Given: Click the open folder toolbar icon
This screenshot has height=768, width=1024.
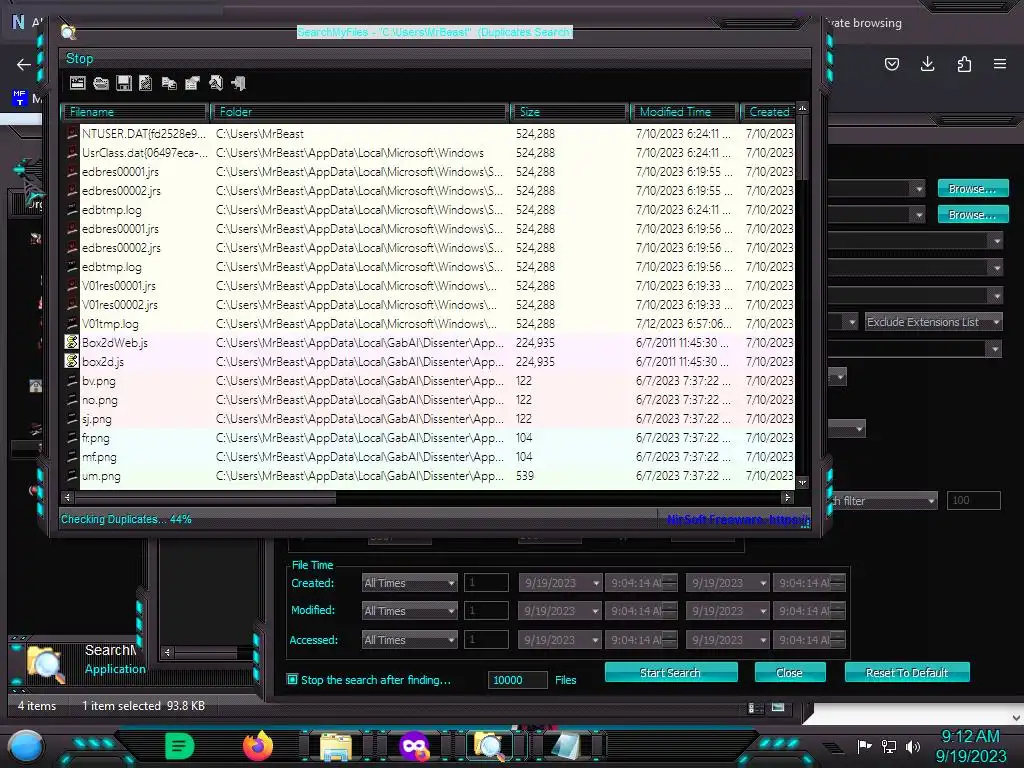Looking at the screenshot, I should [101, 83].
